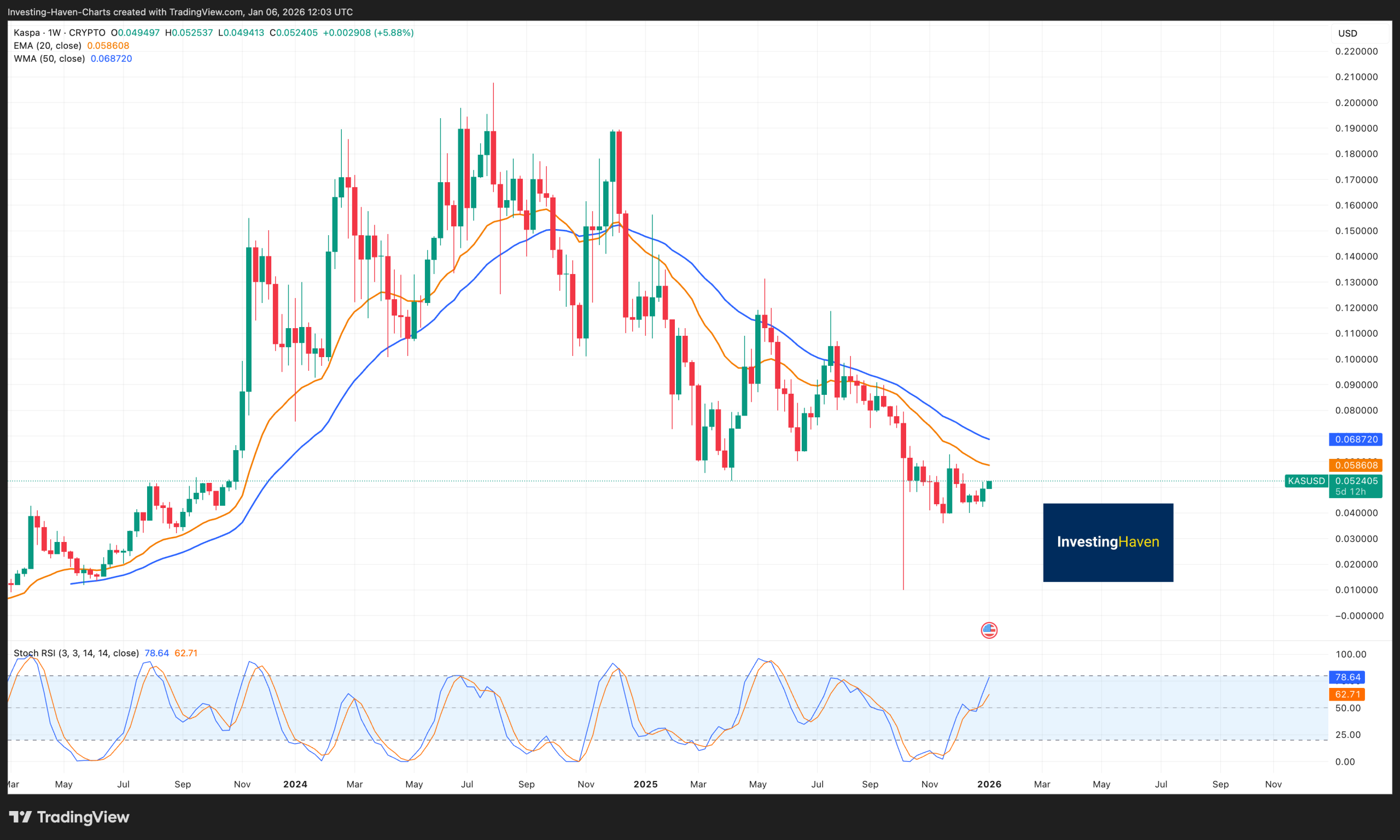Select the CRYPTO exchange label

pyautogui.click(x=87, y=32)
